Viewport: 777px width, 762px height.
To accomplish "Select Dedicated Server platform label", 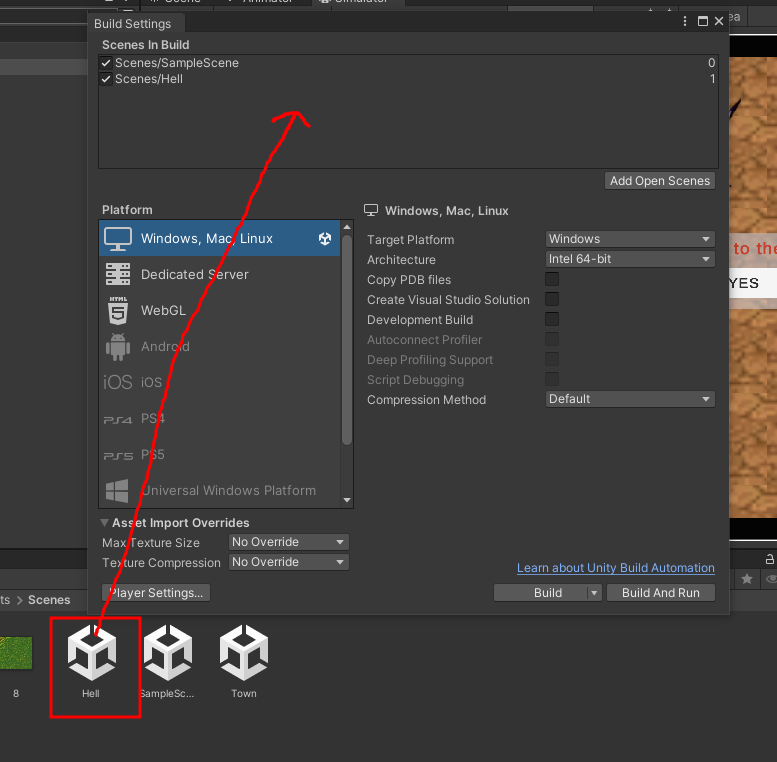I will [x=195, y=274].
